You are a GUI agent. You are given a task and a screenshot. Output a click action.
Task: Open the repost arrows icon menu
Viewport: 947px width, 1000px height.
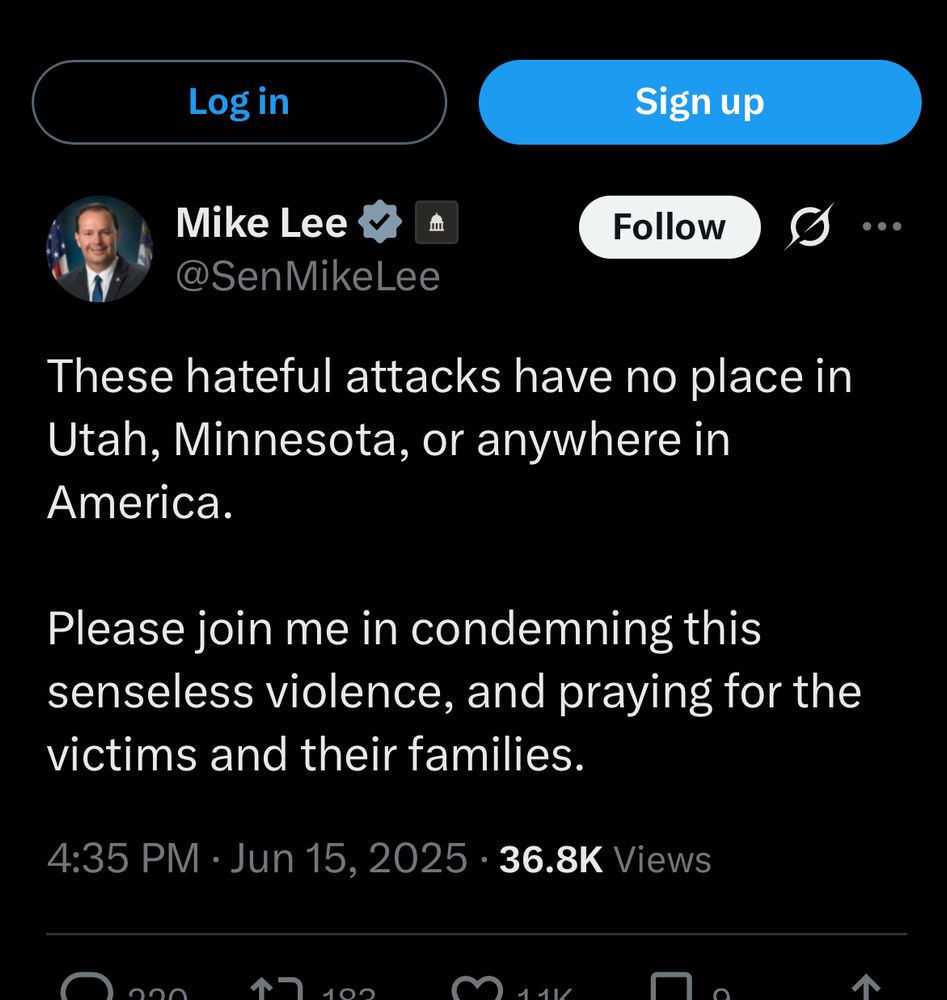click(275, 989)
